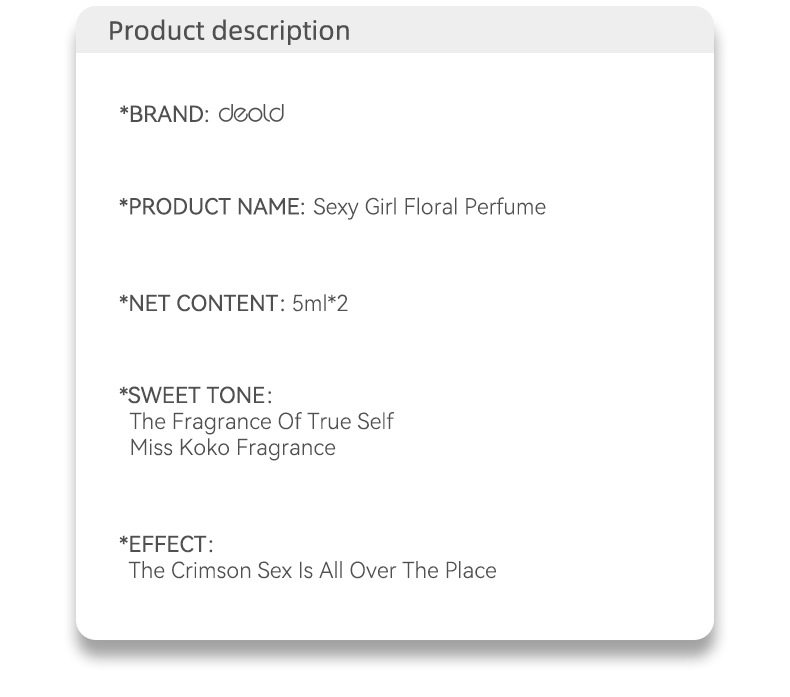
Task: Select the *BRAND: field label
Action: click(x=164, y=115)
